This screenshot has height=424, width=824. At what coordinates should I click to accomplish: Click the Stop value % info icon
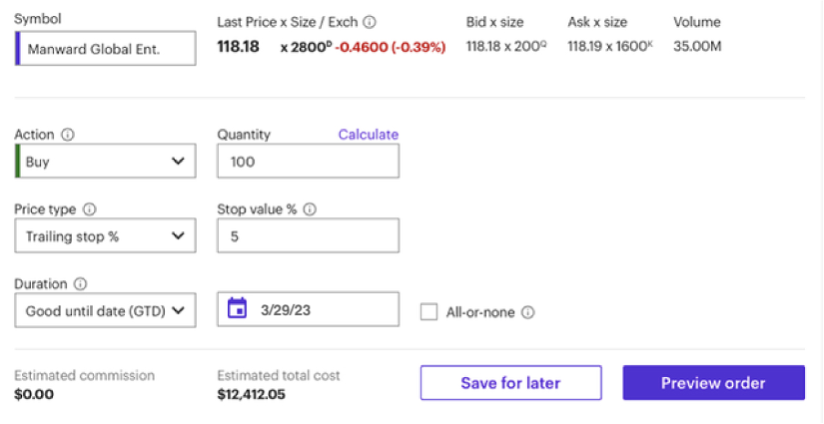[310, 210]
